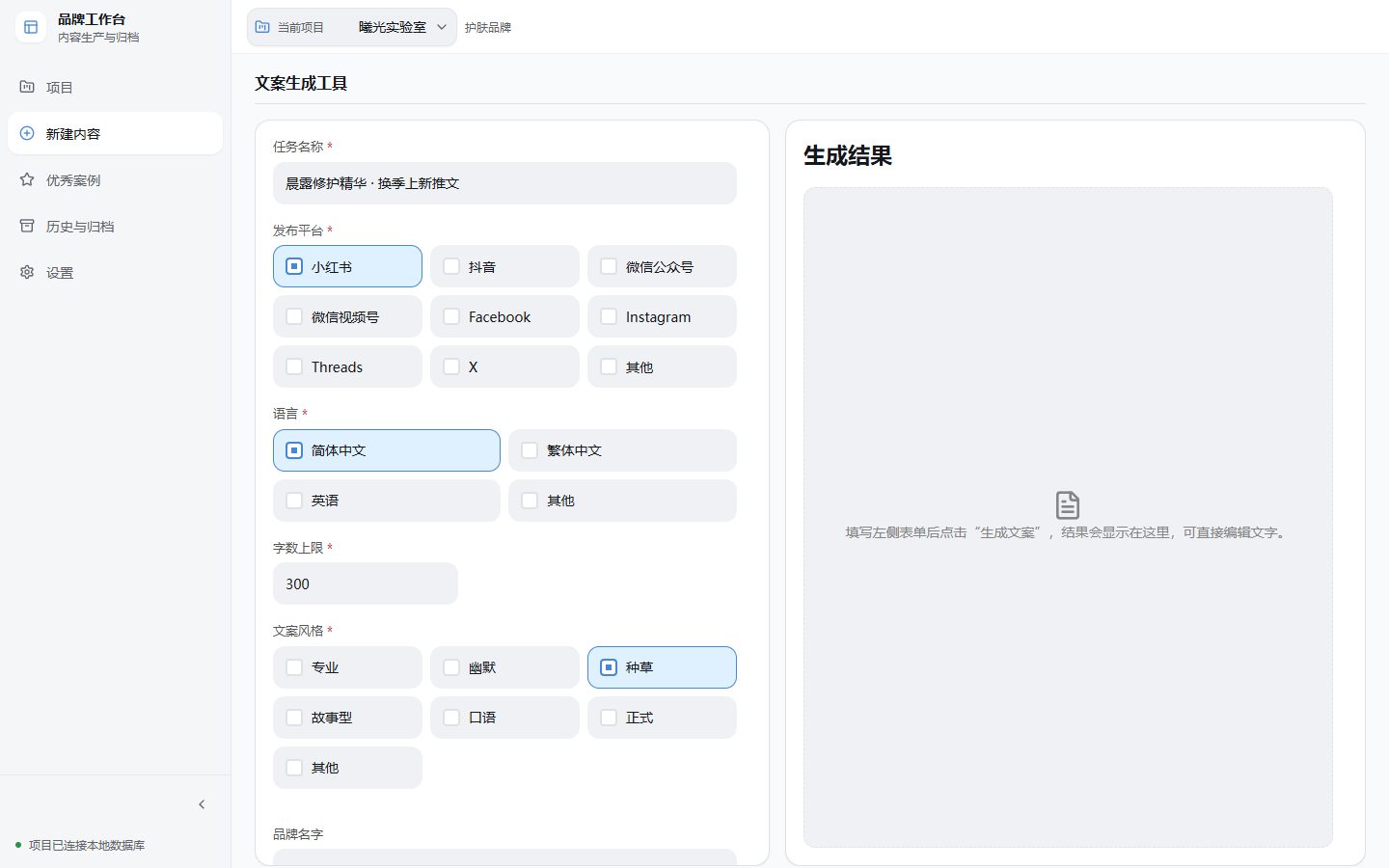Image resolution: width=1389 pixels, height=868 pixels.
Task: Check the X platform option
Action: click(x=504, y=366)
